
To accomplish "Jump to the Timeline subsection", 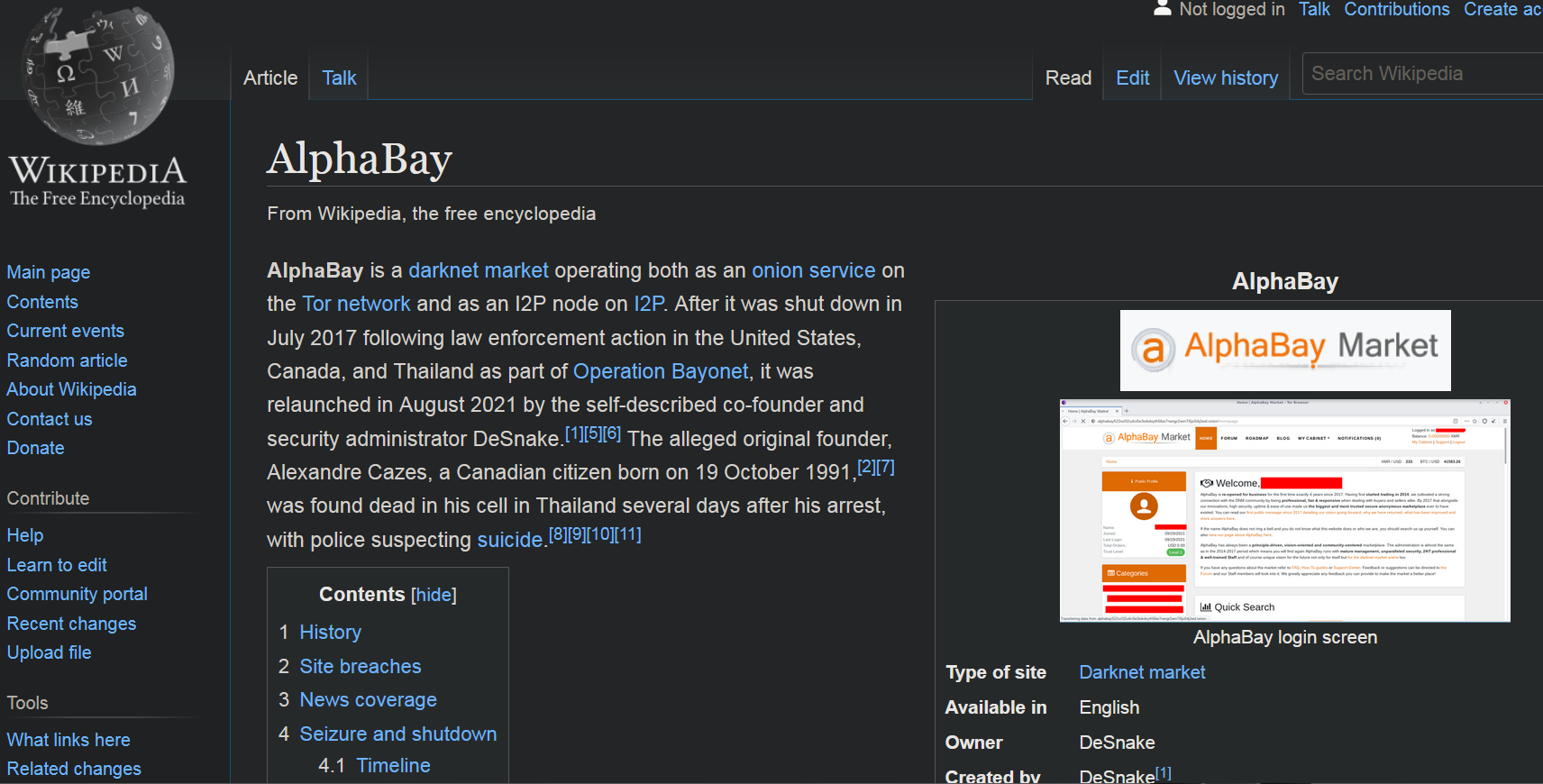I will point(393,766).
